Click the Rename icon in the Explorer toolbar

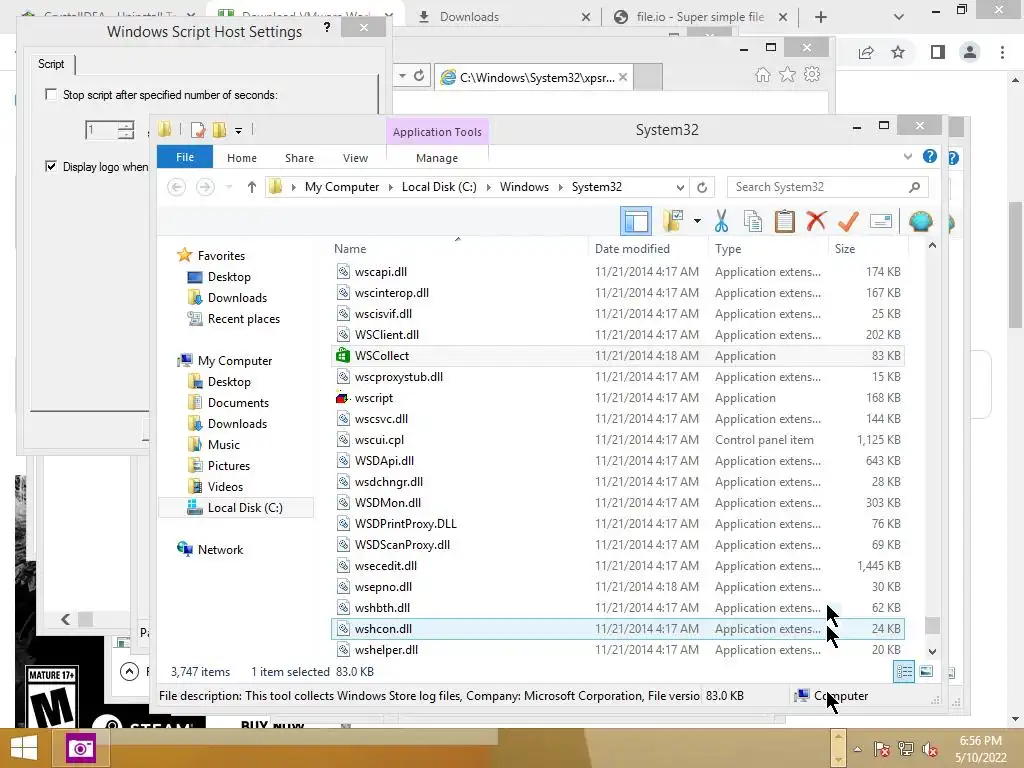tap(881, 221)
